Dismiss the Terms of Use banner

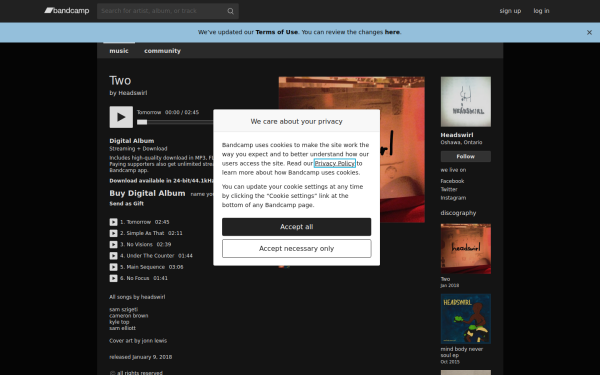coord(589,33)
